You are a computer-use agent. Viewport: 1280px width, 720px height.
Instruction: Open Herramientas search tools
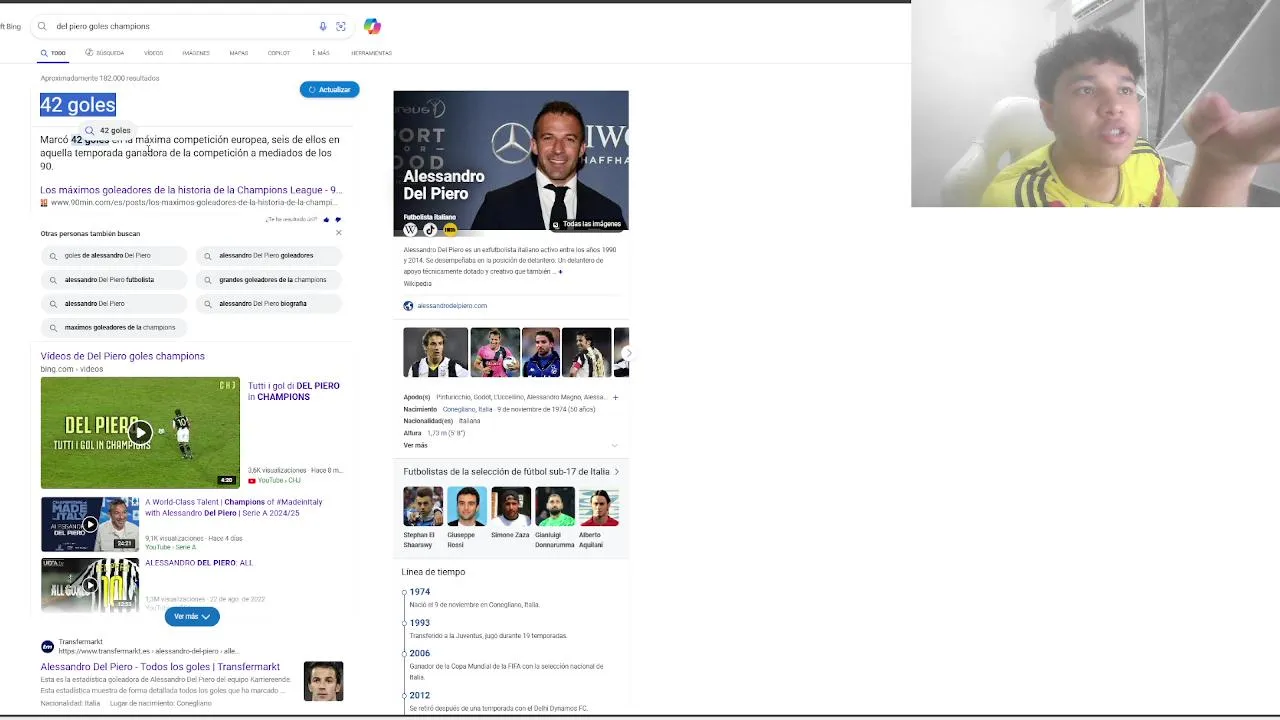click(371, 53)
